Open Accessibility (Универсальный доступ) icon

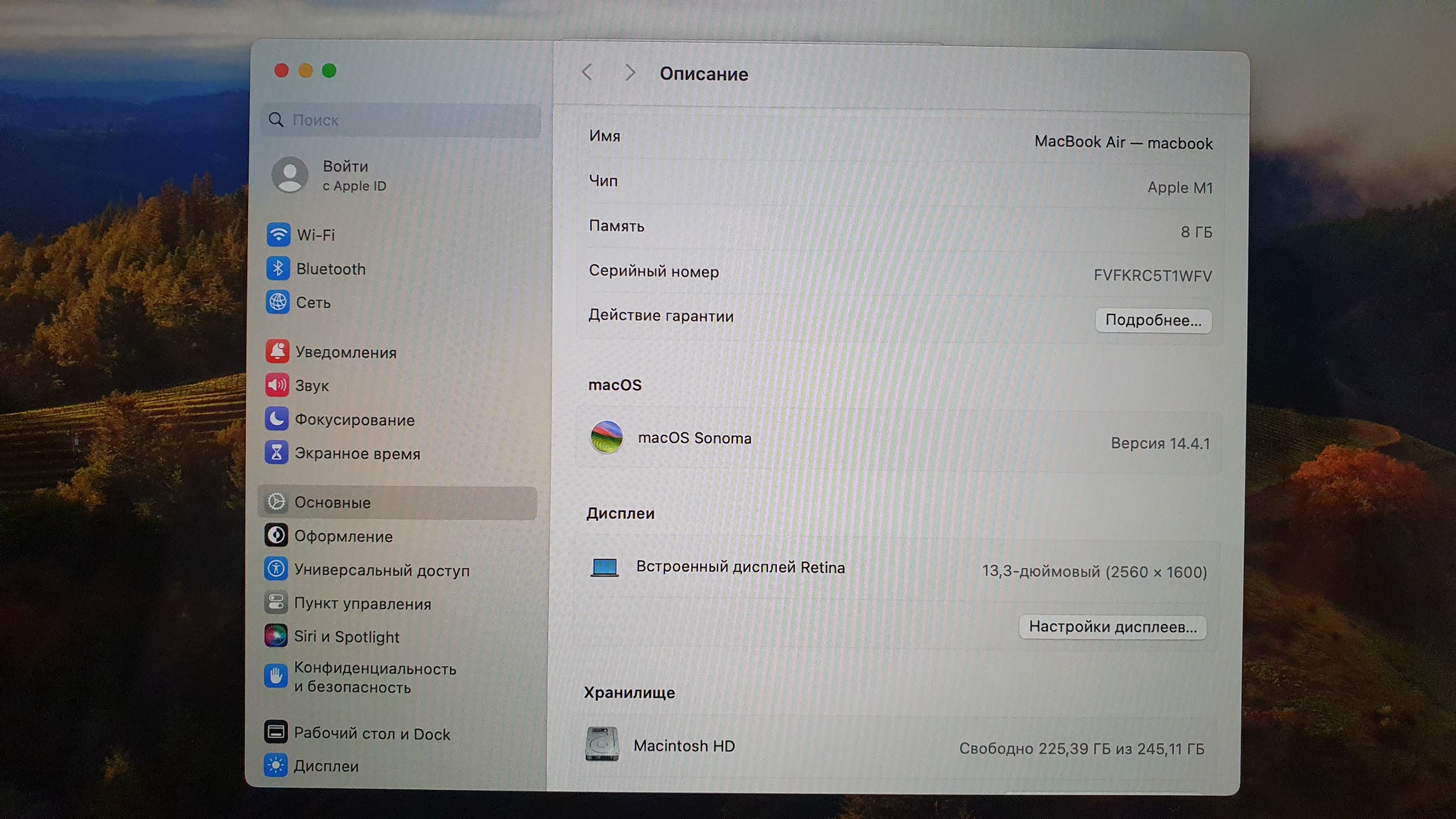(276, 569)
